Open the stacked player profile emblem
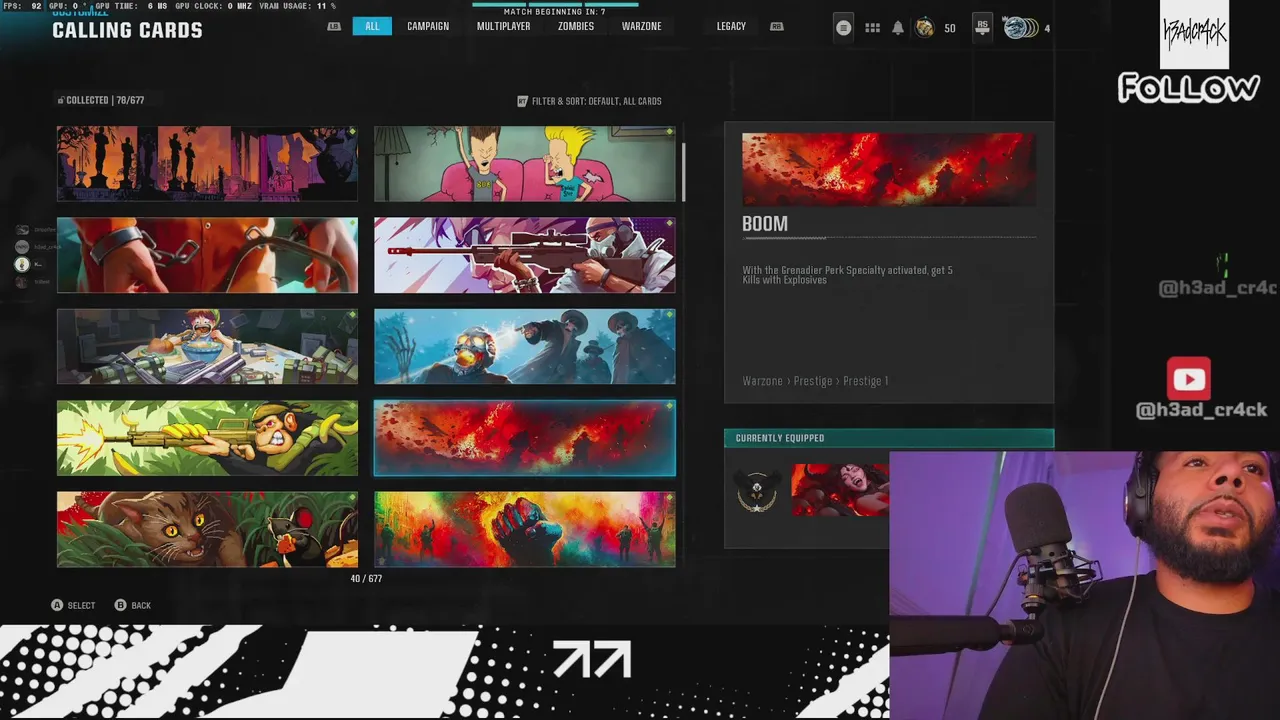Screen dimensions: 1280x720 (x=1020, y=28)
